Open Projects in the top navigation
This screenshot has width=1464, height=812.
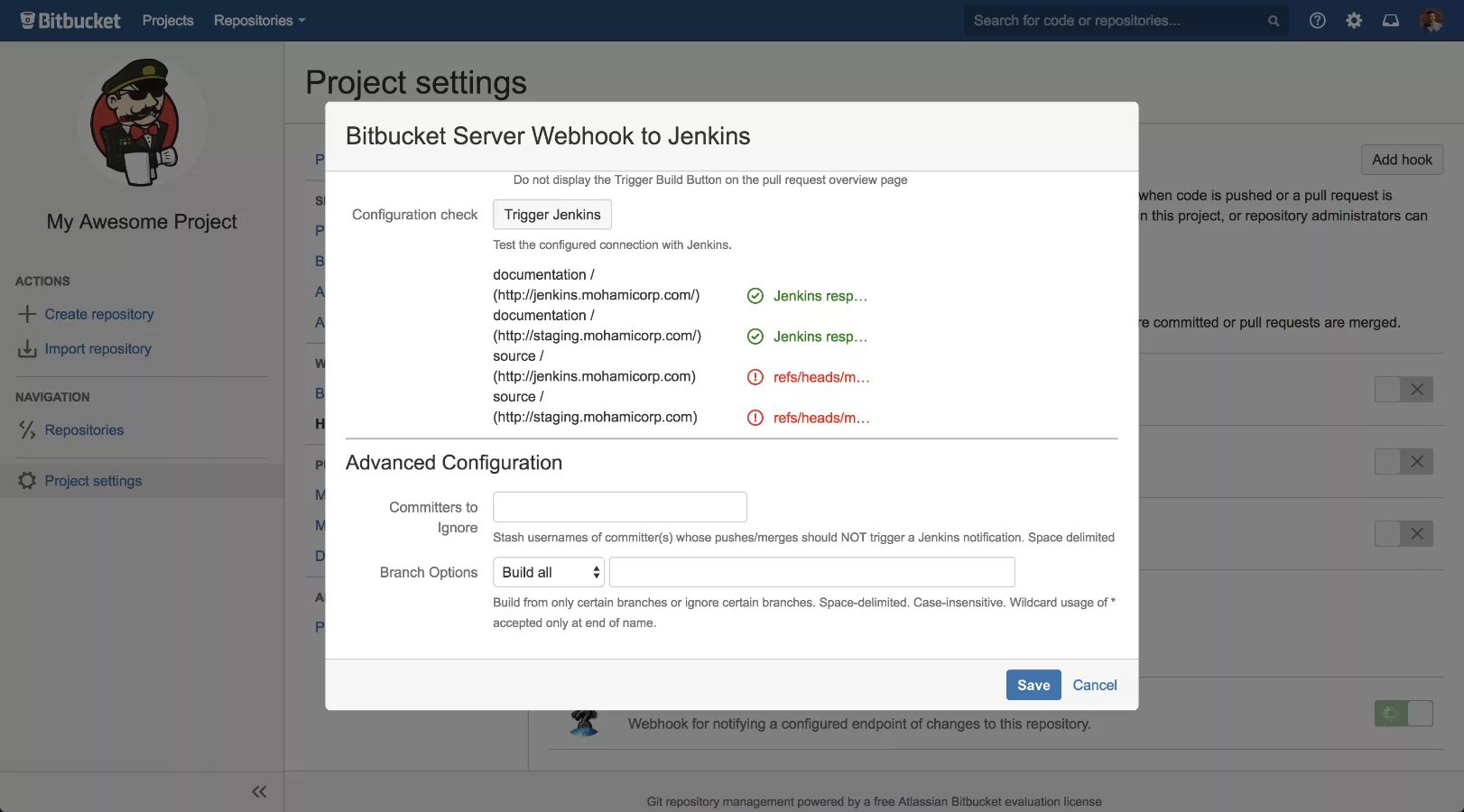click(168, 21)
